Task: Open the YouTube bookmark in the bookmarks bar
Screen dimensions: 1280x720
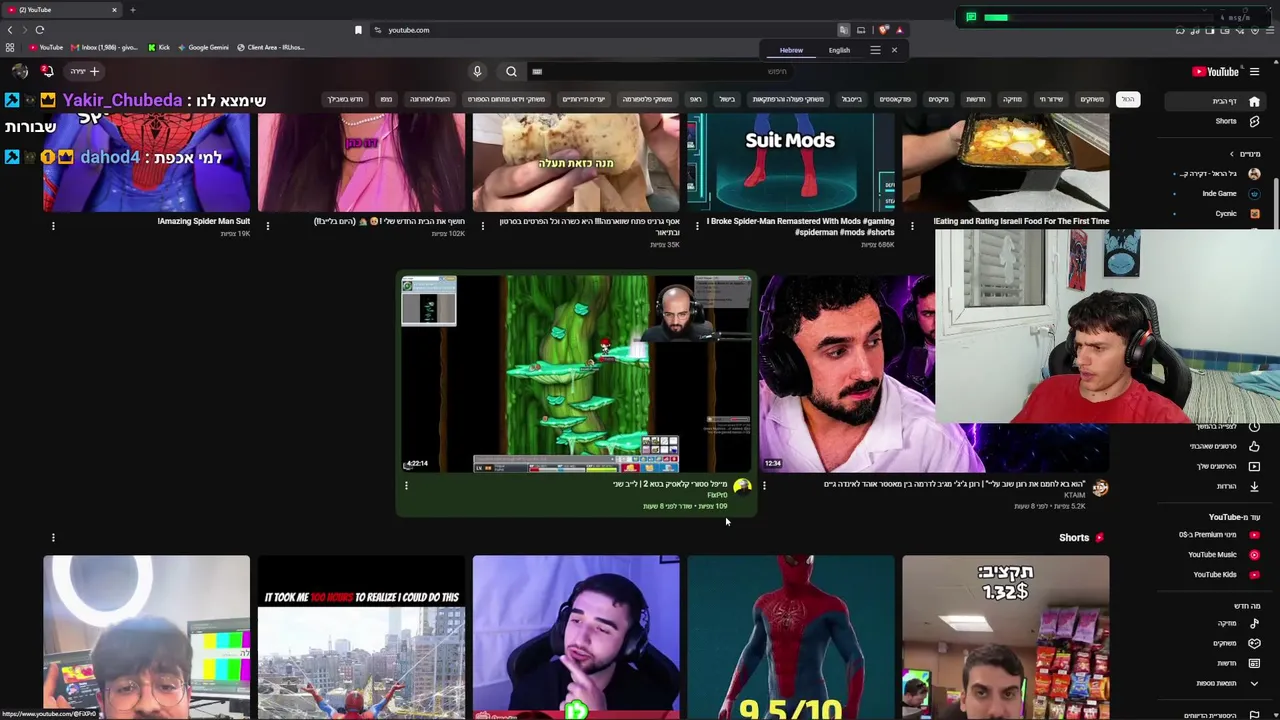Action: pyautogui.click(x=44, y=47)
